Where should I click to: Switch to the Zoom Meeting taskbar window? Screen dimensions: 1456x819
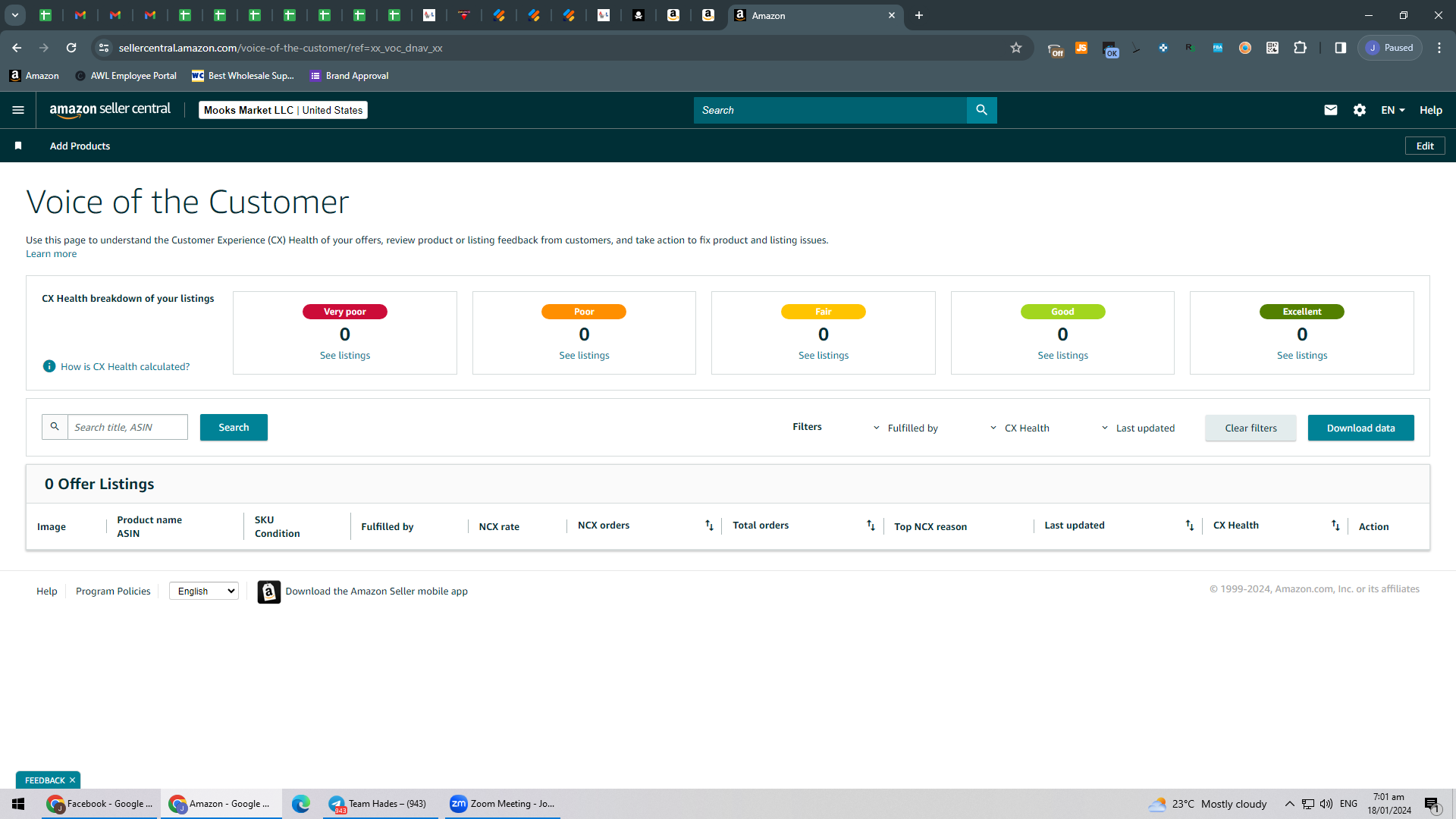click(503, 804)
